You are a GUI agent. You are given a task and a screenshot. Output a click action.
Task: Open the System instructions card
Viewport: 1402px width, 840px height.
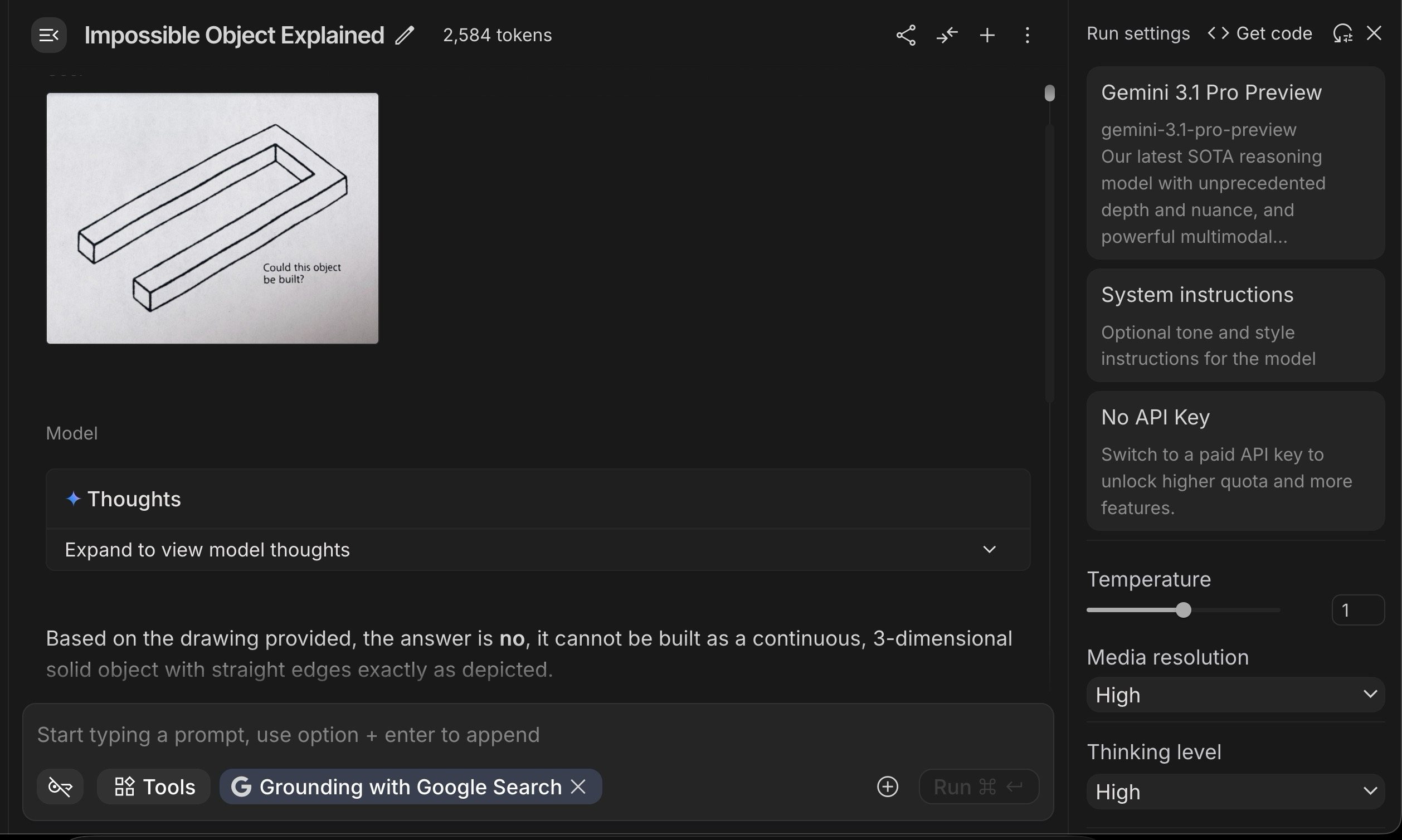pyautogui.click(x=1235, y=325)
